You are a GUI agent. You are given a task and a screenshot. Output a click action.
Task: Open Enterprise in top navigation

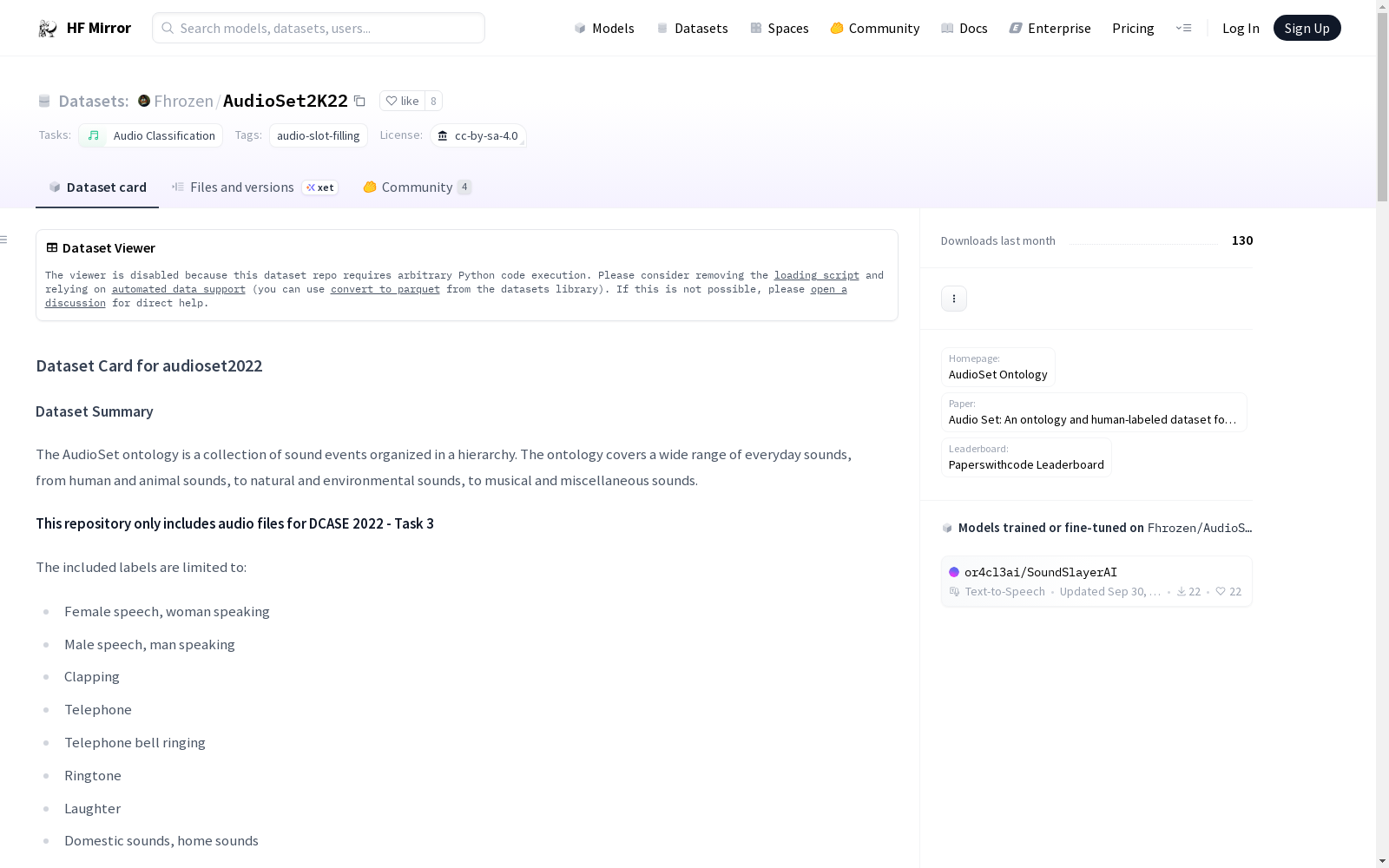(1050, 28)
